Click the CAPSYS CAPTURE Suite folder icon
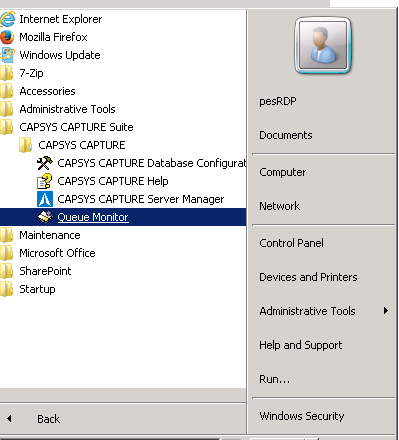This screenshot has height=440, width=399. [x=6, y=127]
